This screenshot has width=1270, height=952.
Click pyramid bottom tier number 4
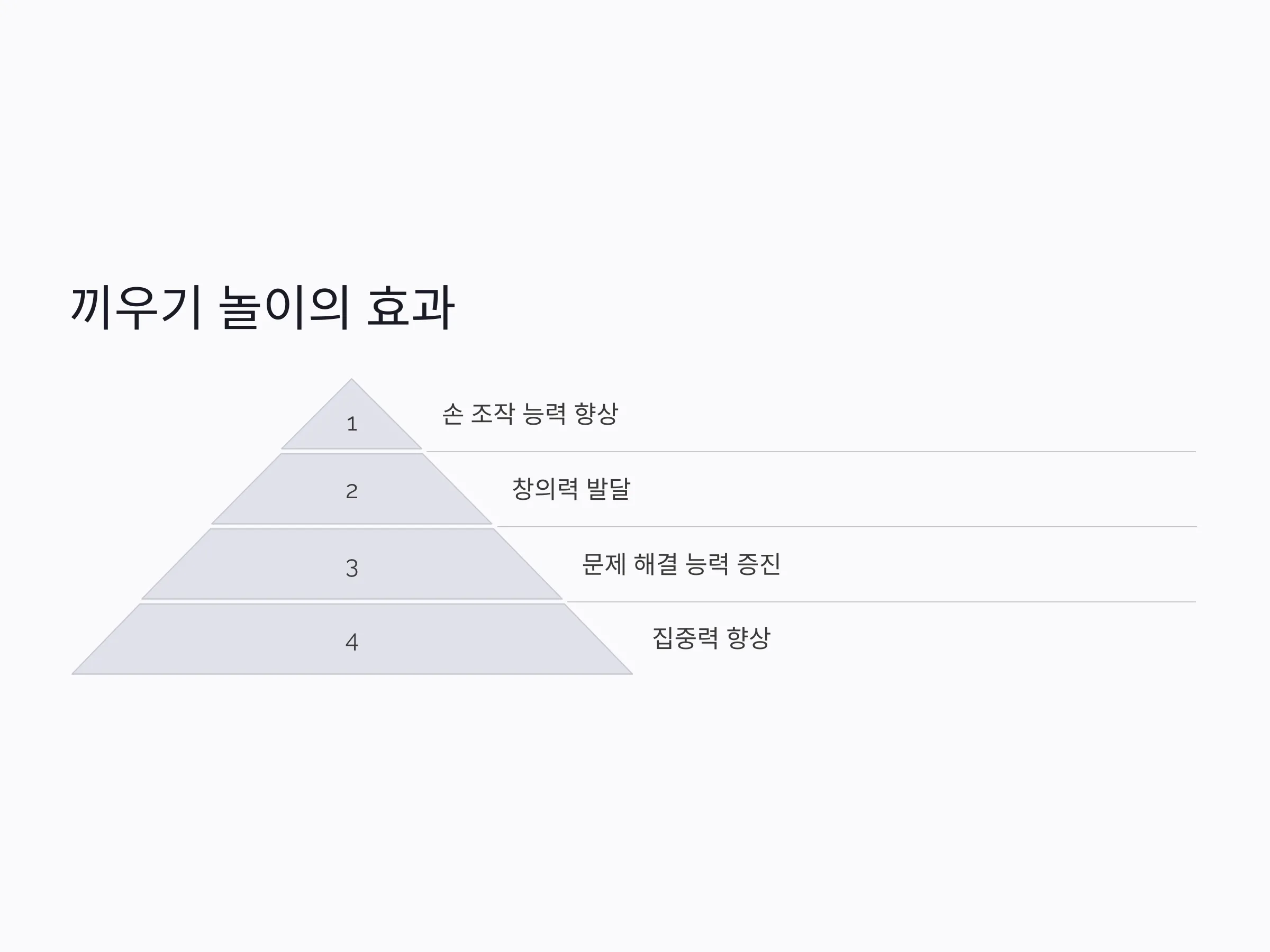coord(351,639)
